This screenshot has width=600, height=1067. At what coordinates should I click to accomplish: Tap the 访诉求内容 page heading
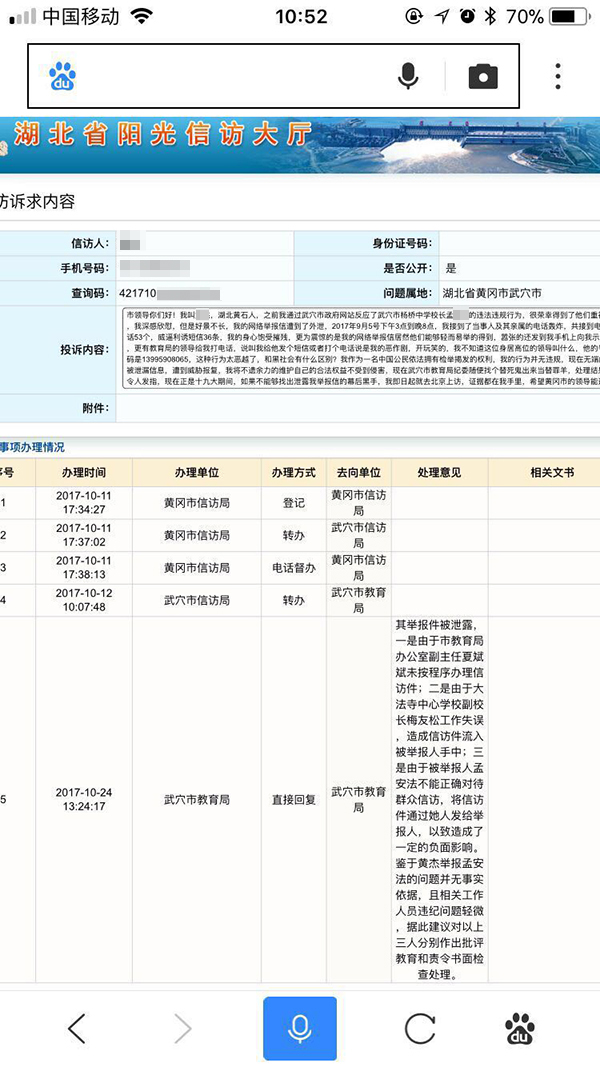[x=37, y=201]
